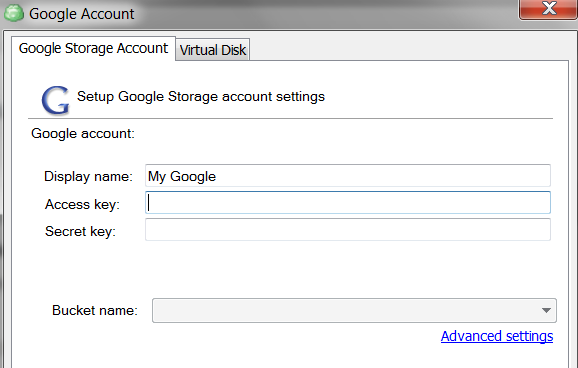Click the 'Display name:' label
The height and width of the screenshot is (368, 578).
pos(88,176)
